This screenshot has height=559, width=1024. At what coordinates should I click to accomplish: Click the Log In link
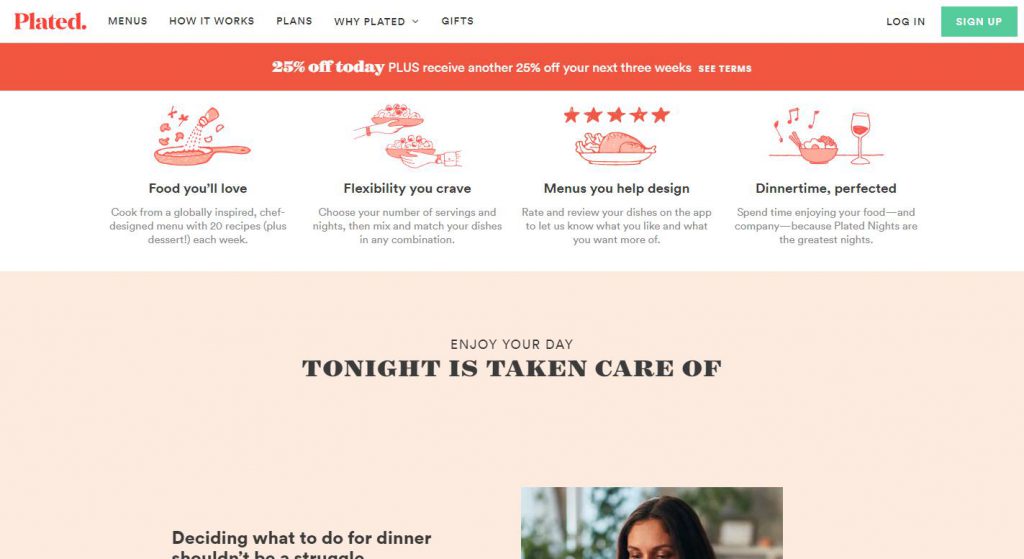pos(905,22)
